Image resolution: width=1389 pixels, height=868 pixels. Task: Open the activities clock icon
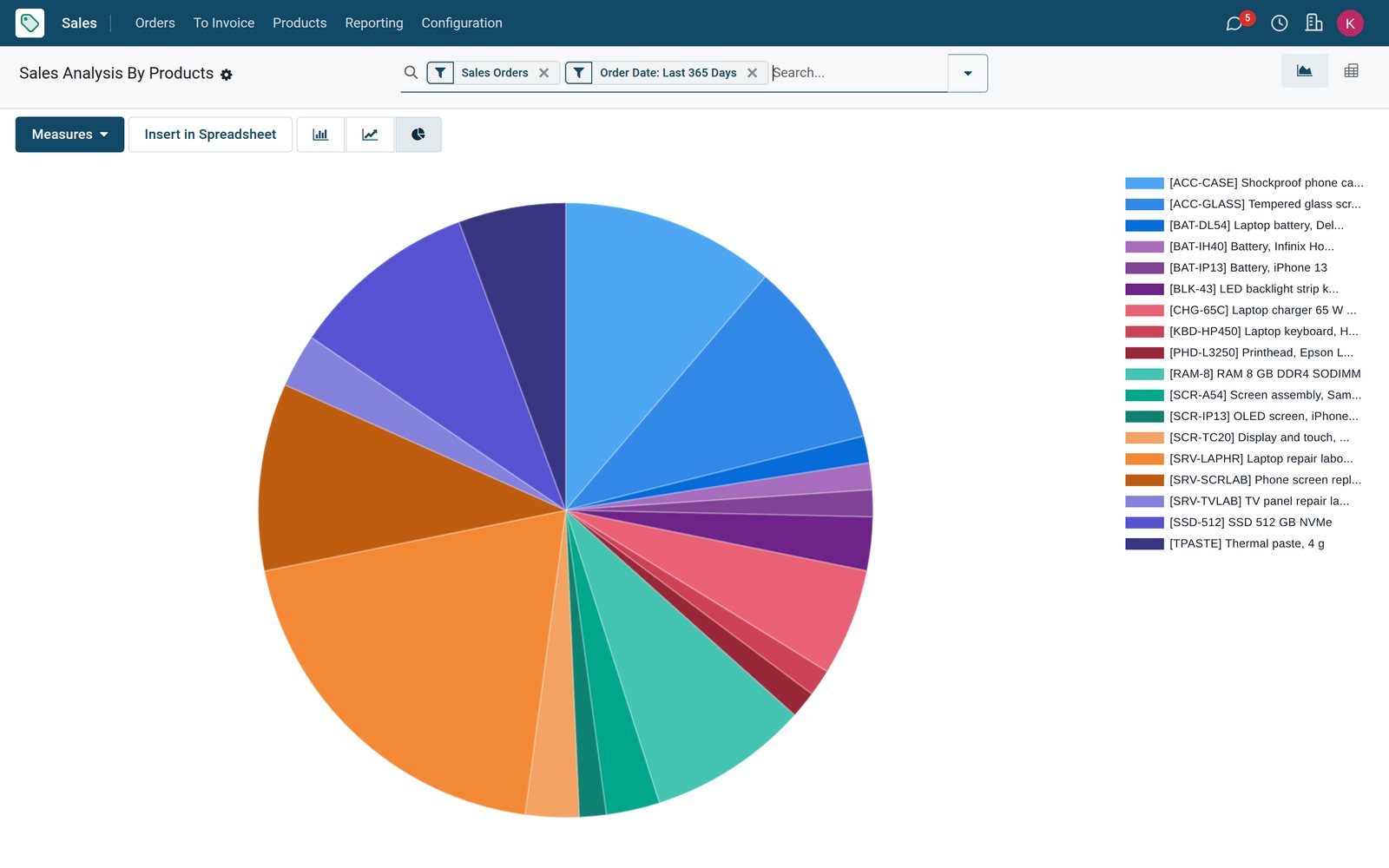click(x=1279, y=23)
